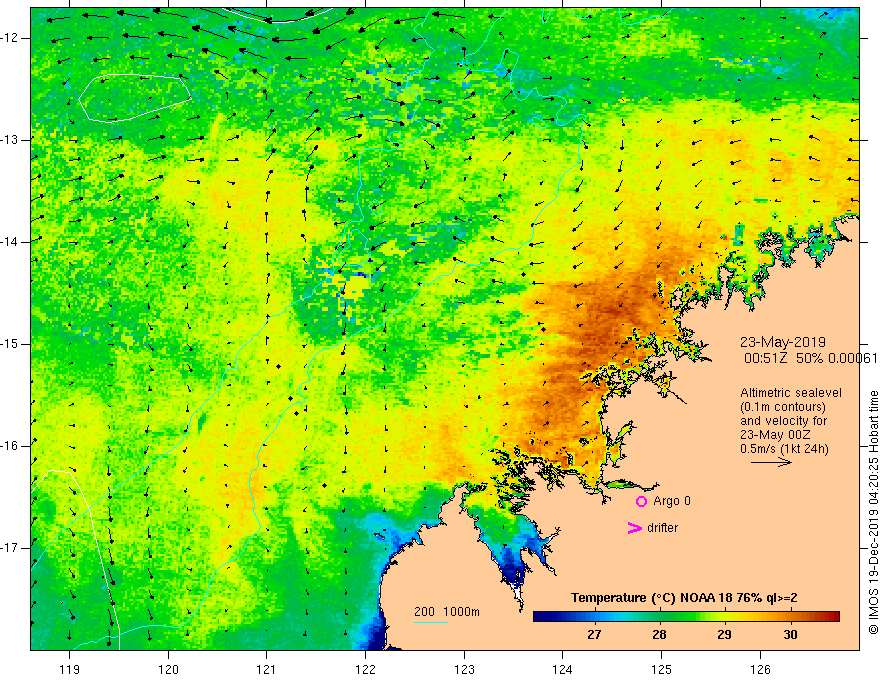Viewport: 880px width, 680px height.
Task: Click longitude axis label 121
Action: pos(267,669)
